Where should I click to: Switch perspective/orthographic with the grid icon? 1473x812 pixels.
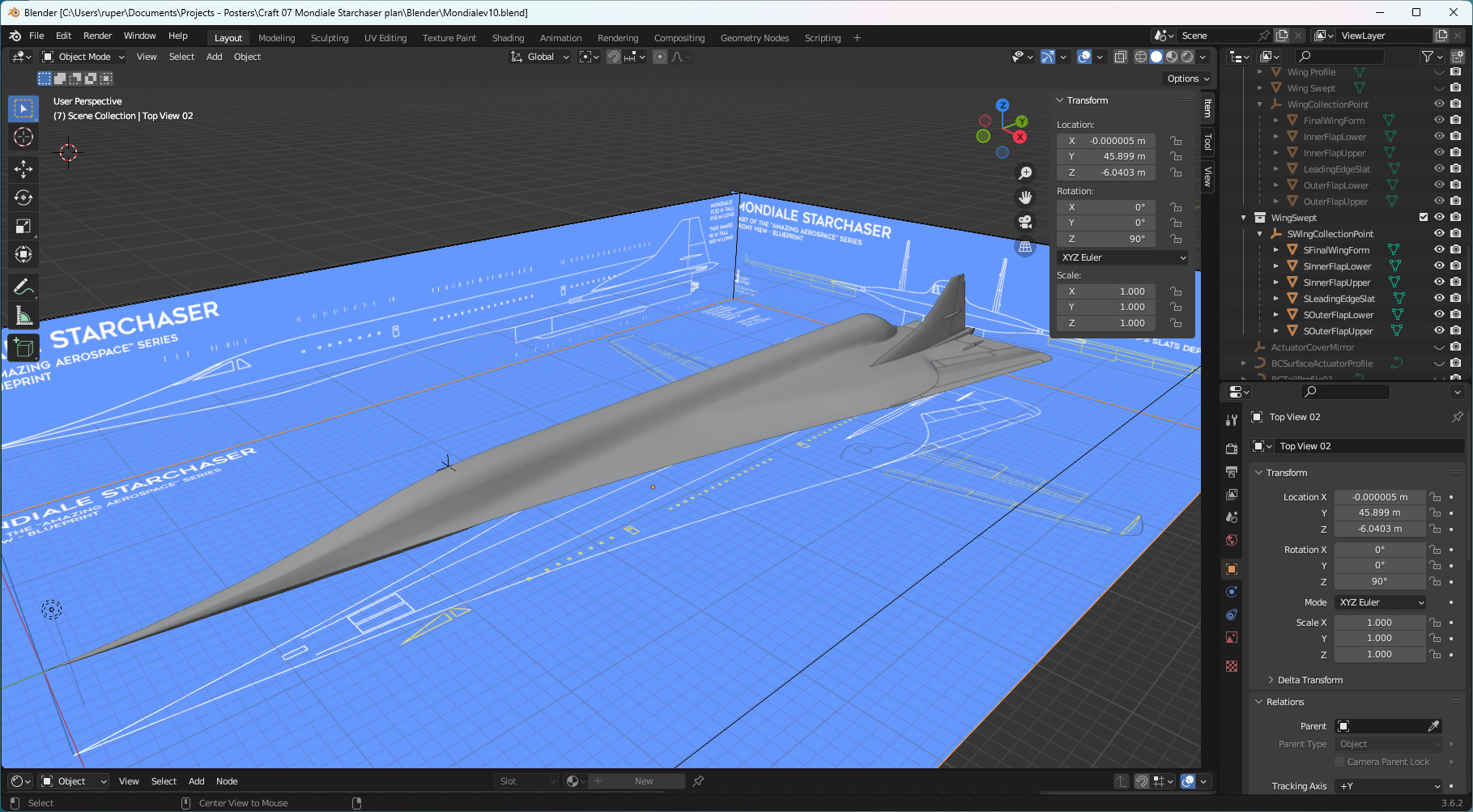click(1025, 247)
